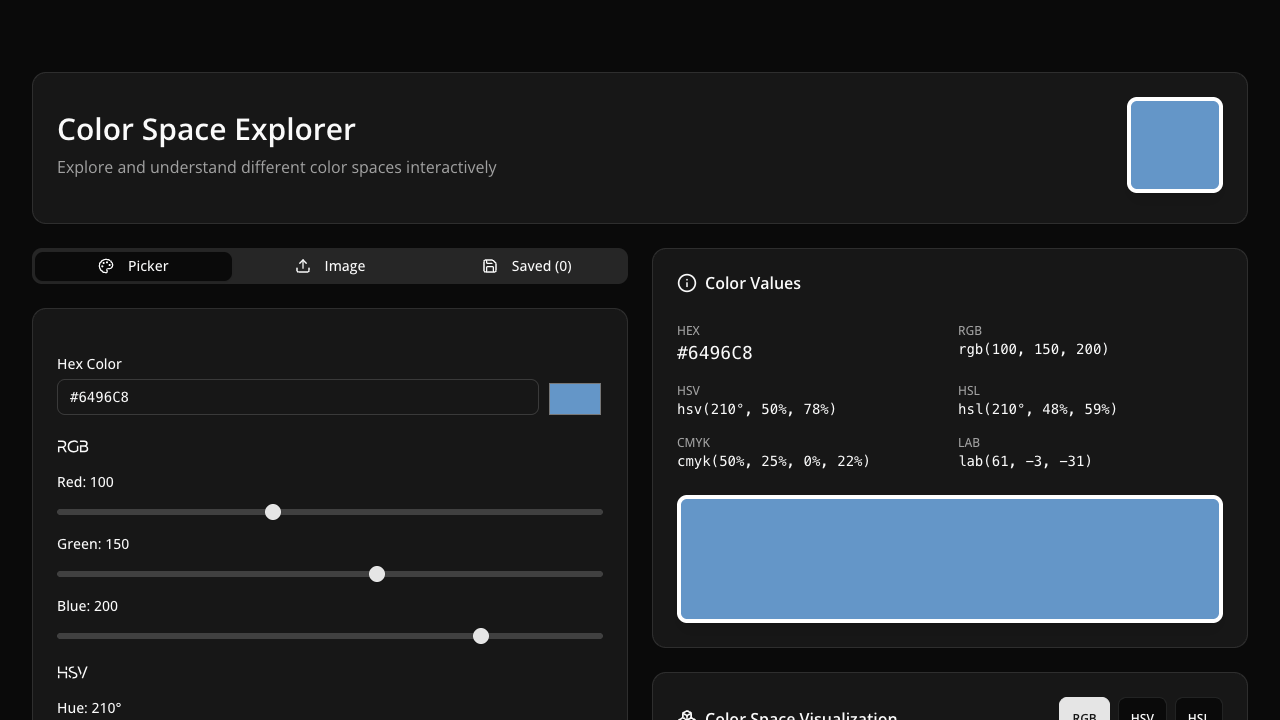Viewport: 1280px width, 720px height.
Task: Click the save disk icon beside Saved
Action: point(490,266)
